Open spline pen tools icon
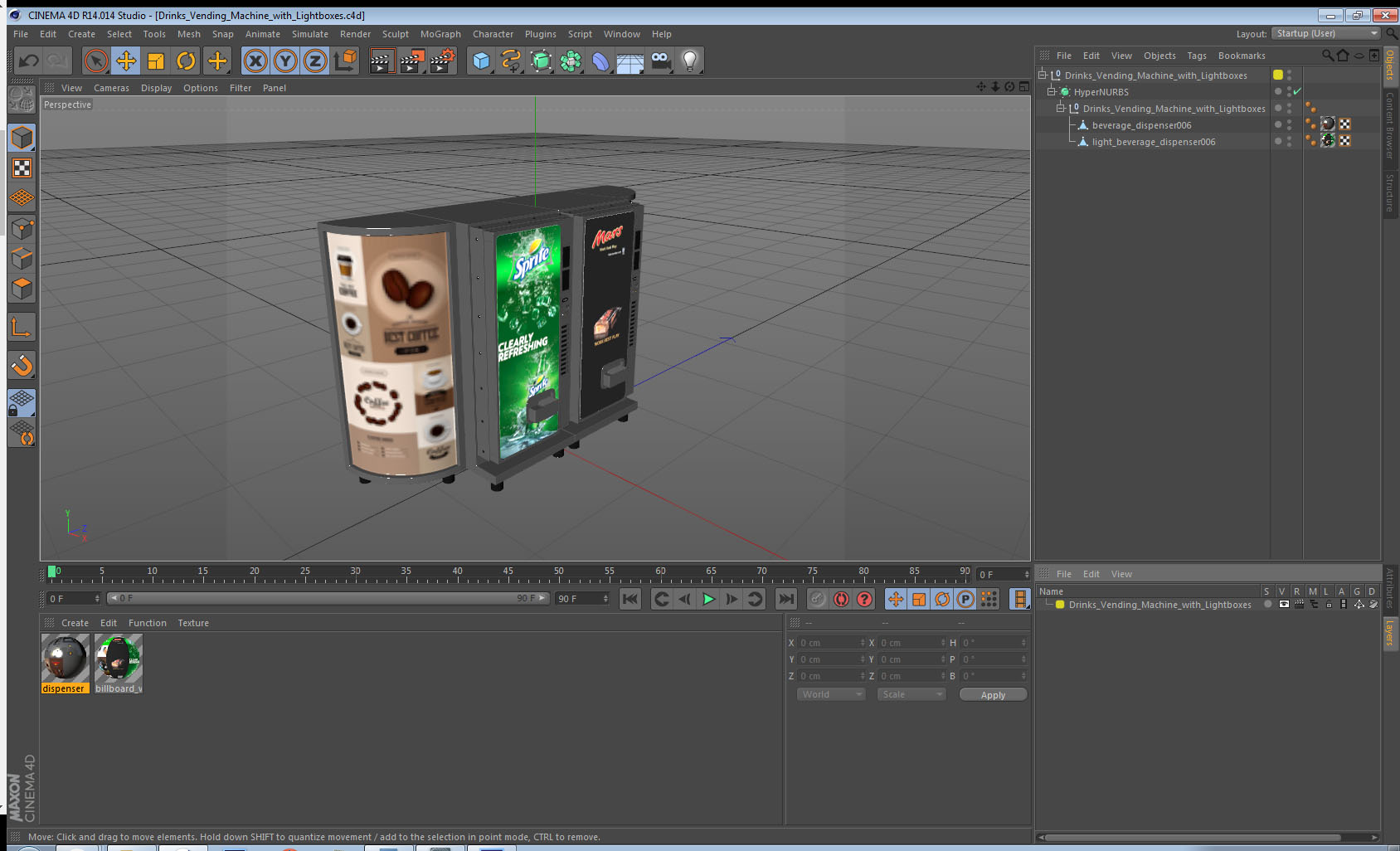This screenshot has height=851, width=1400. coord(511,61)
